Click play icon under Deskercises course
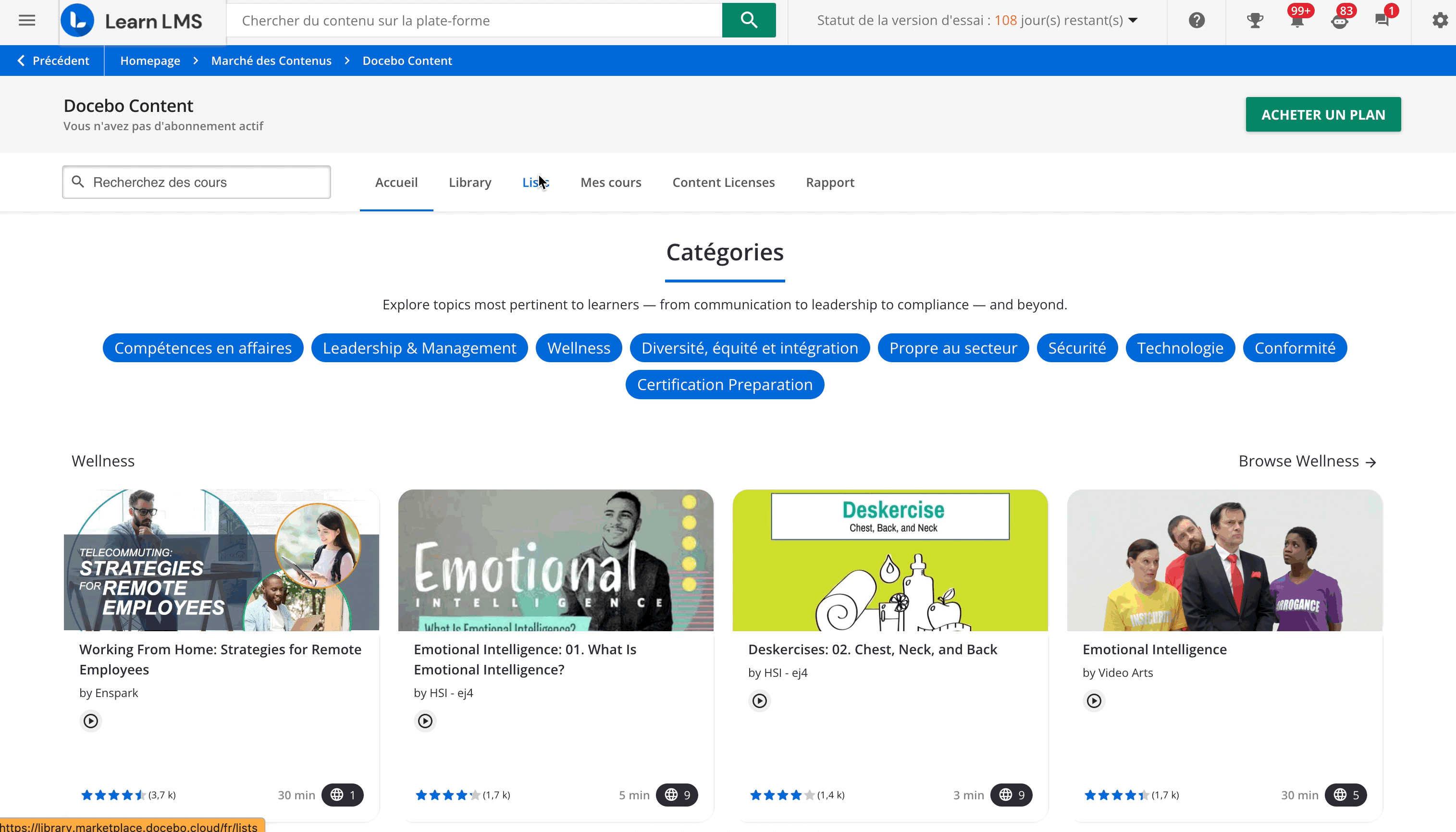Image resolution: width=1456 pixels, height=832 pixels. [759, 700]
